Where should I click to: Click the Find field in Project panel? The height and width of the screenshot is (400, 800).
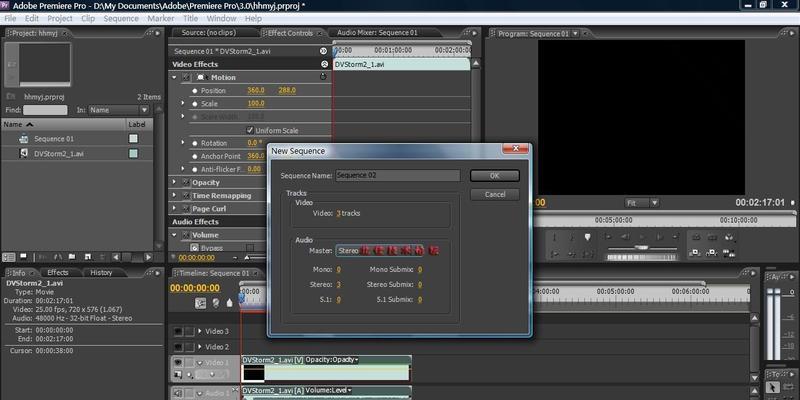[x=45, y=110]
